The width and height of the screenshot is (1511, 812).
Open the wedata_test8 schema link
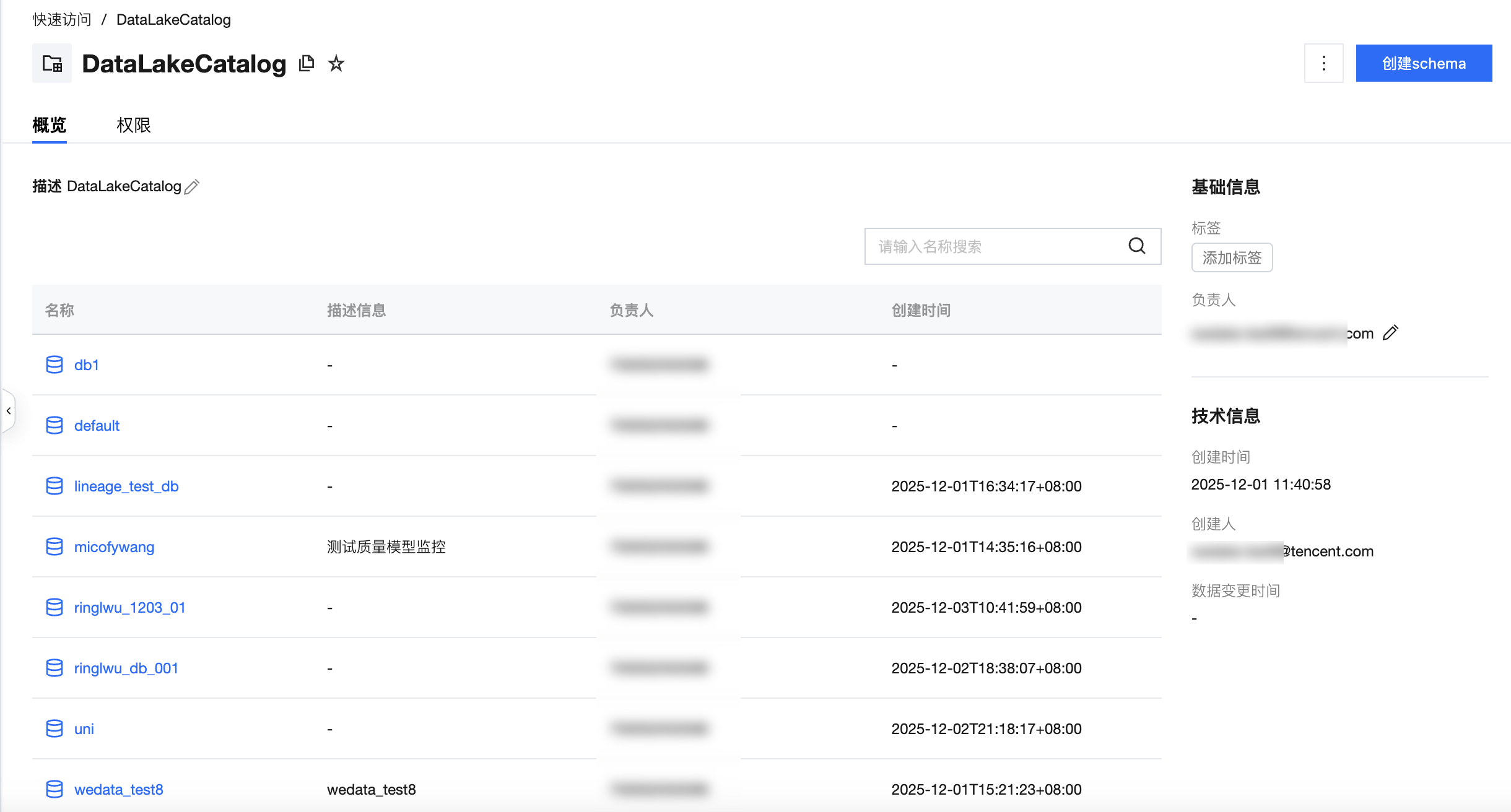click(119, 789)
